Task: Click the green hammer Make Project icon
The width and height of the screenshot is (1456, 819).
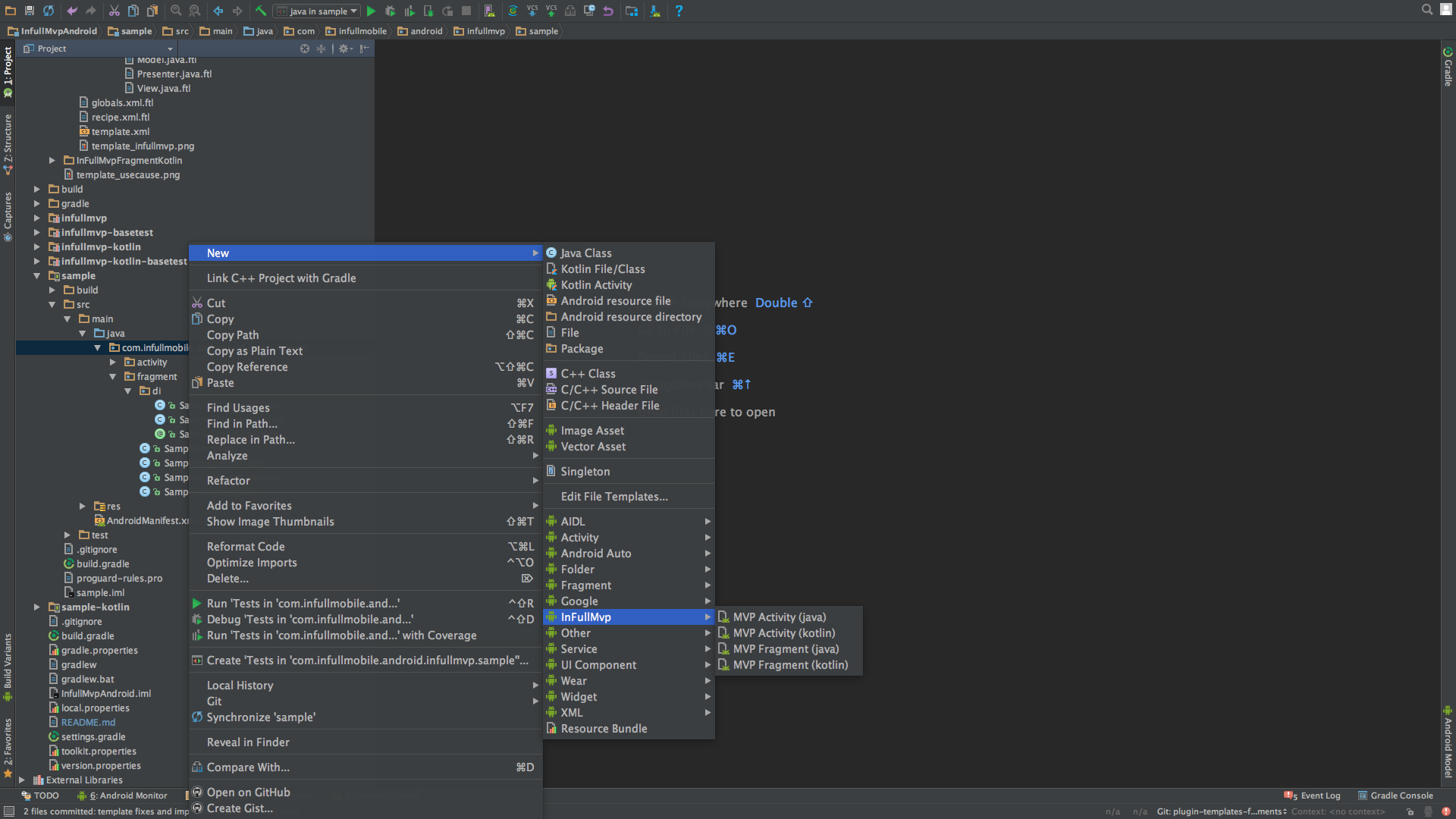Action: coord(260,11)
